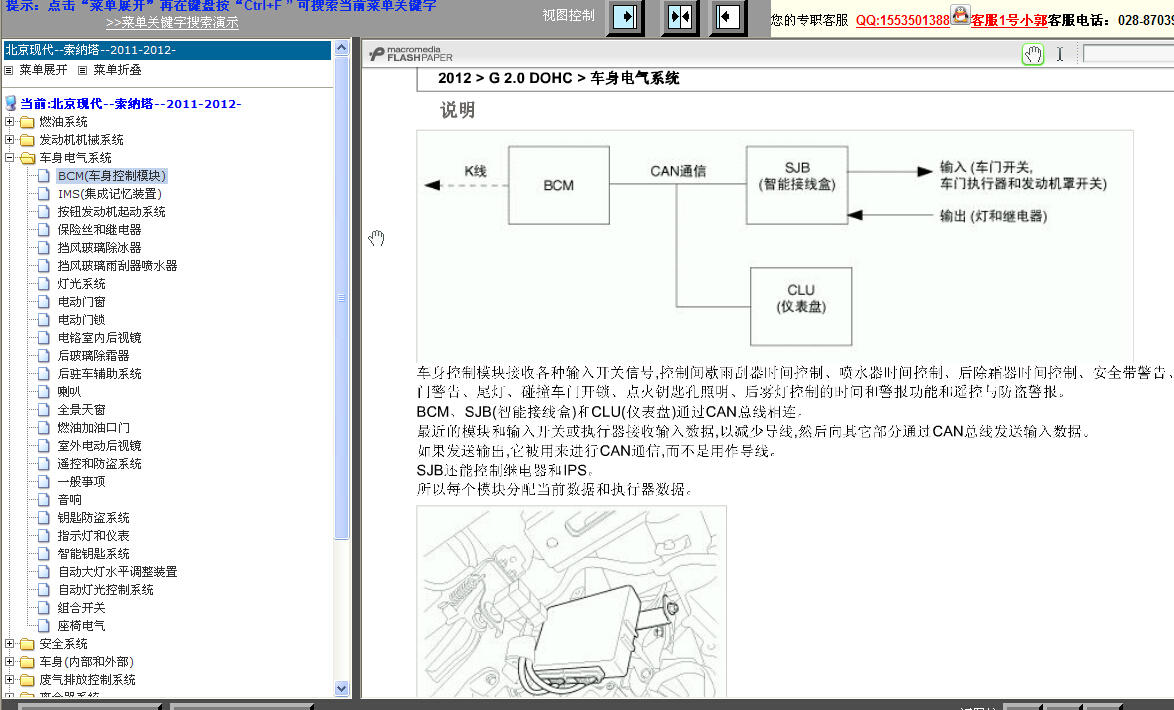The image size is (1174, 710).
Task: Open the 客服1号小郭 link
Action: click(x=1009, y=20)
